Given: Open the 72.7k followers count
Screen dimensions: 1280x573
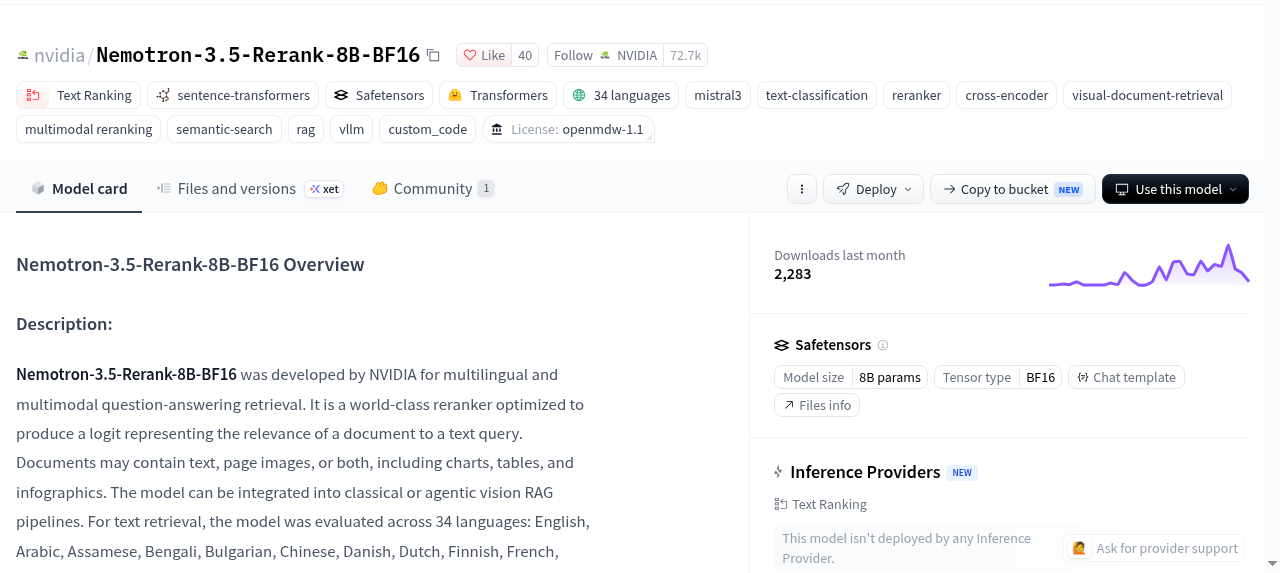Looking at the screenshot, I should [685, 55].
